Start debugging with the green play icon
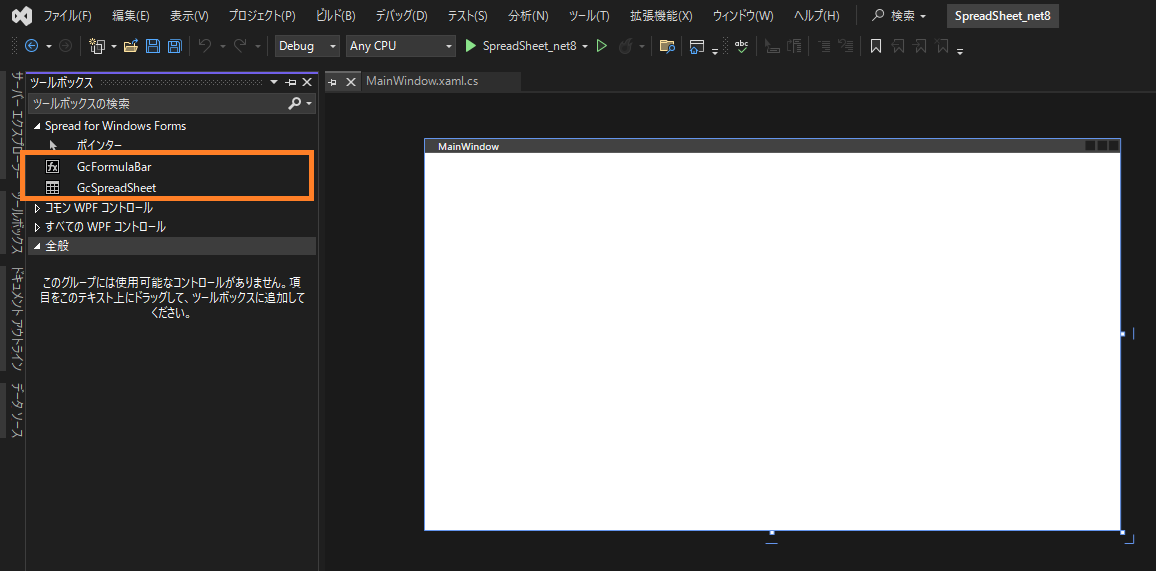 471,46
